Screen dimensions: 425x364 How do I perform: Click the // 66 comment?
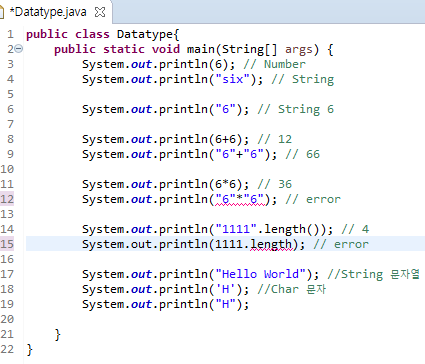(x=302, y=154)
